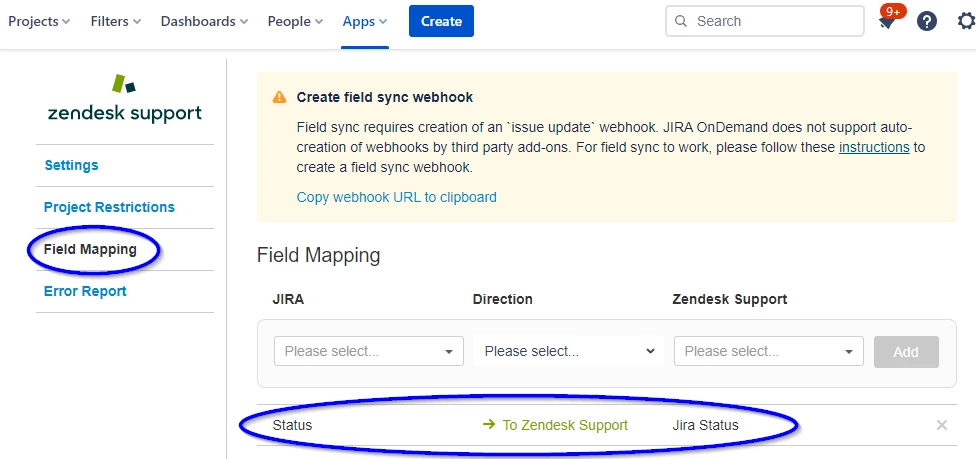Open Error Report in the sidebar
This screenshot has height=459, width=976.
[x=85, y=291]
